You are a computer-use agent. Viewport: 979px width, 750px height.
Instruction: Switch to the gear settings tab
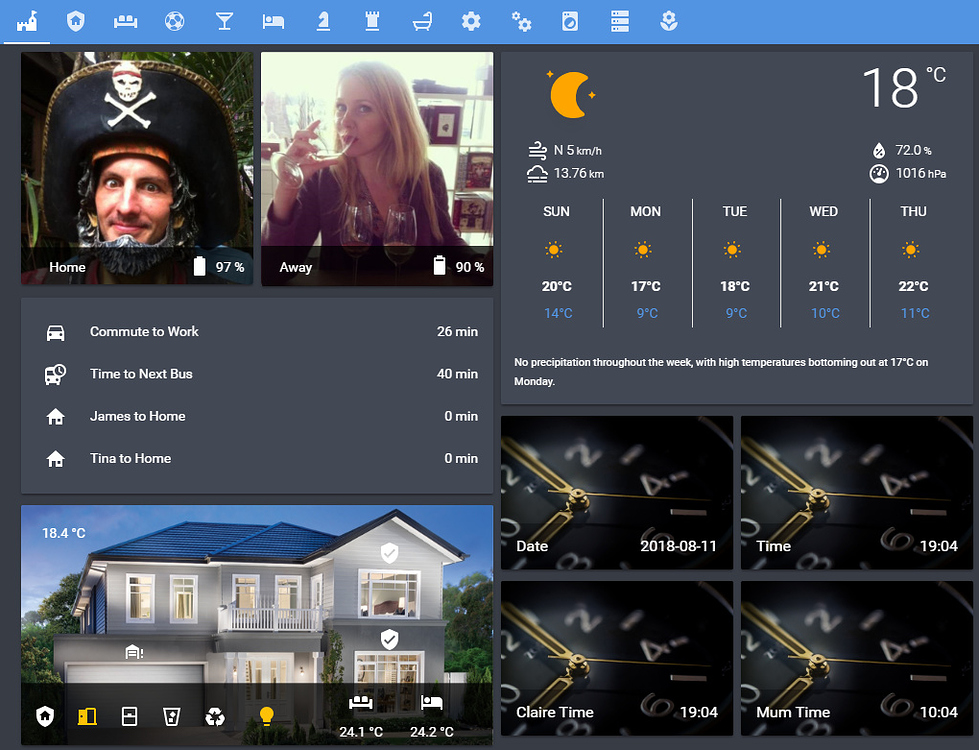(471, 20)
